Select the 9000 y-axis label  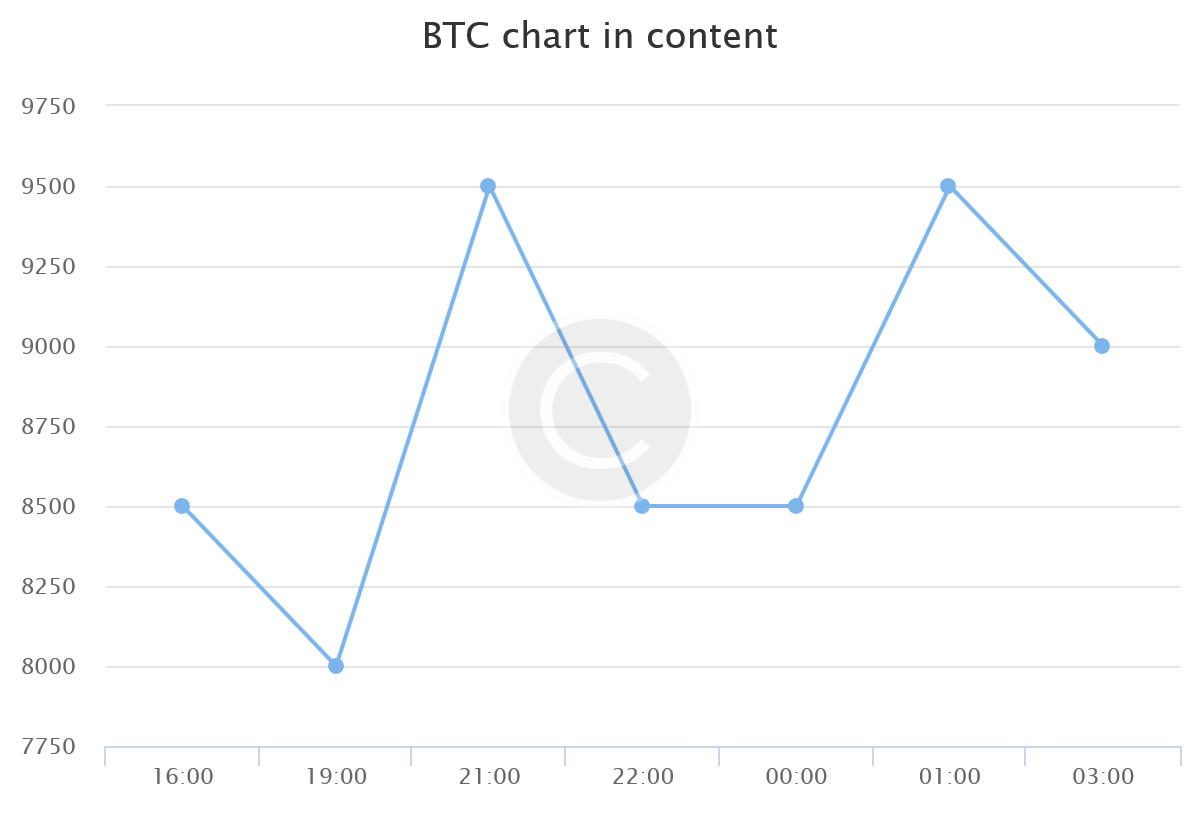point(49,347)
